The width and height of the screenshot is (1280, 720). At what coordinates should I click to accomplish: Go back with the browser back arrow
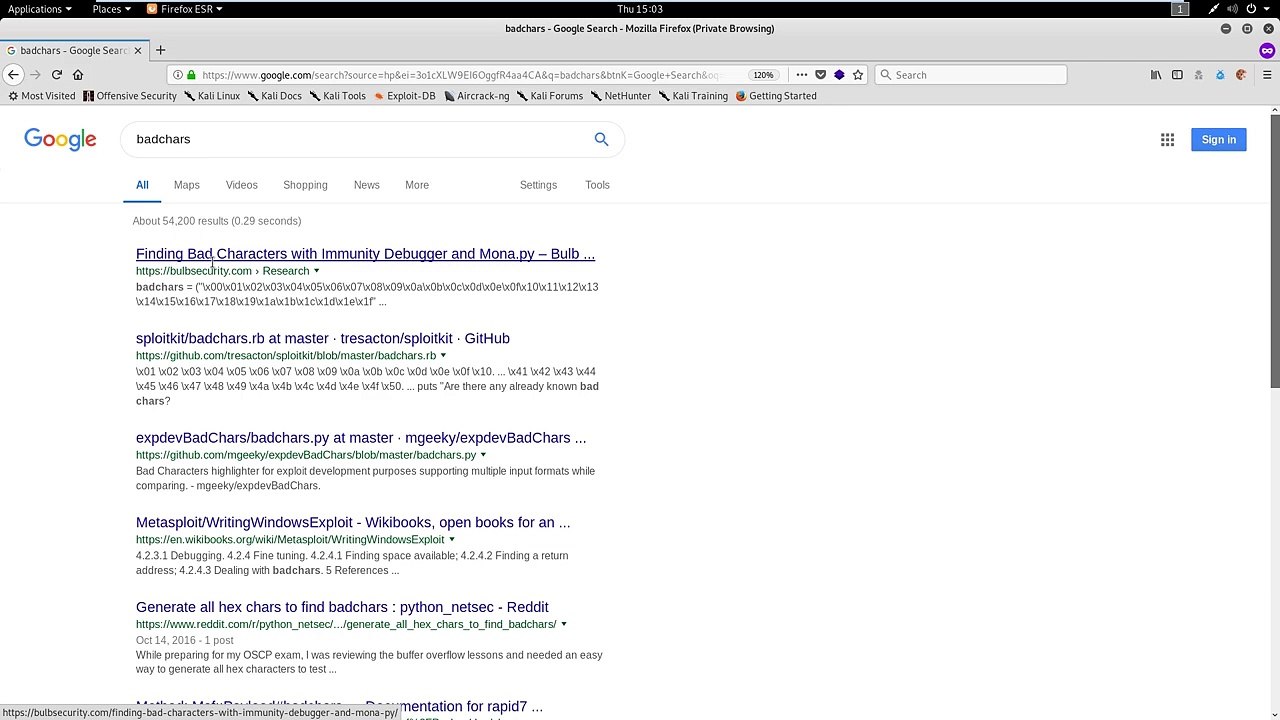[x=13, y=75]
